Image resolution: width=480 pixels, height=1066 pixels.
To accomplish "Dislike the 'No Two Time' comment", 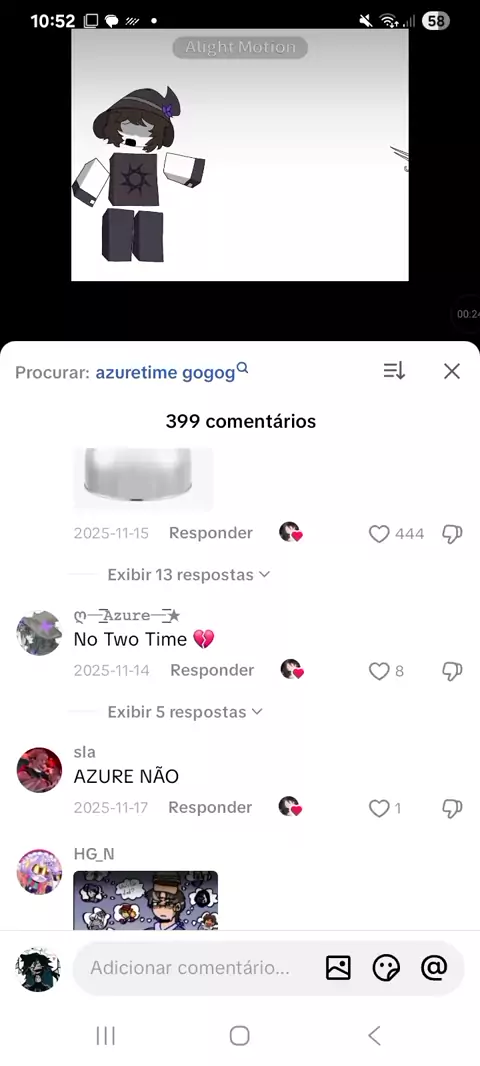I will tap(452, 671).
